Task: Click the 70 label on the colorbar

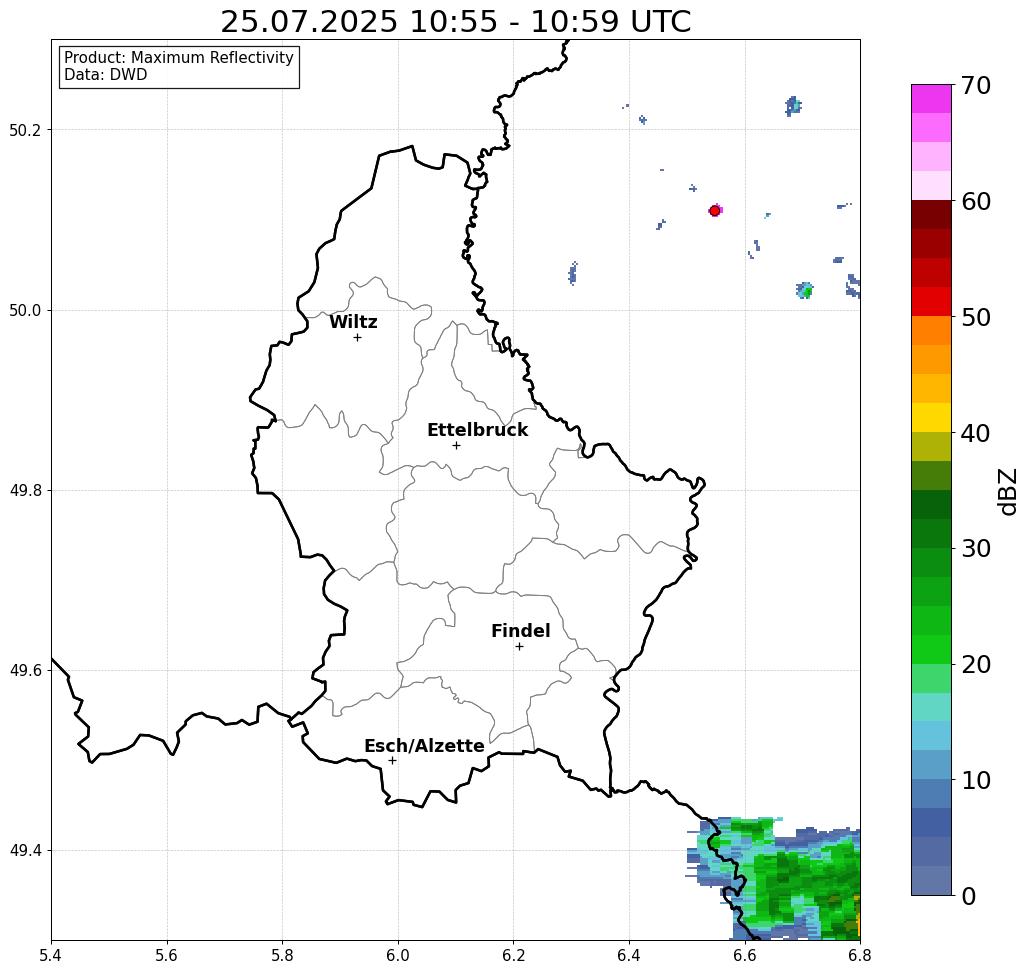Action: click(975, 85)
